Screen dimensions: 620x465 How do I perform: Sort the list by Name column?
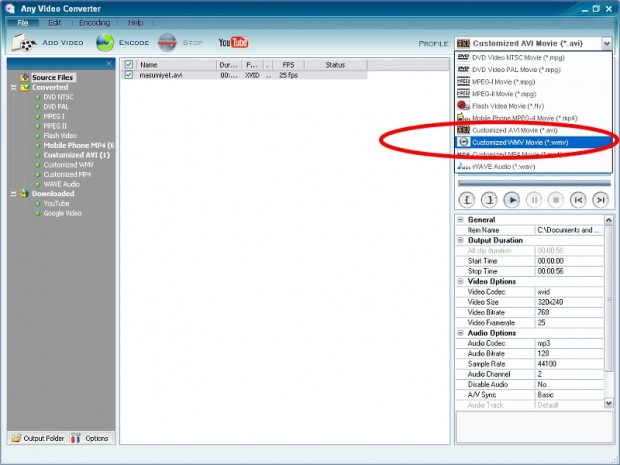click(176, 64)
